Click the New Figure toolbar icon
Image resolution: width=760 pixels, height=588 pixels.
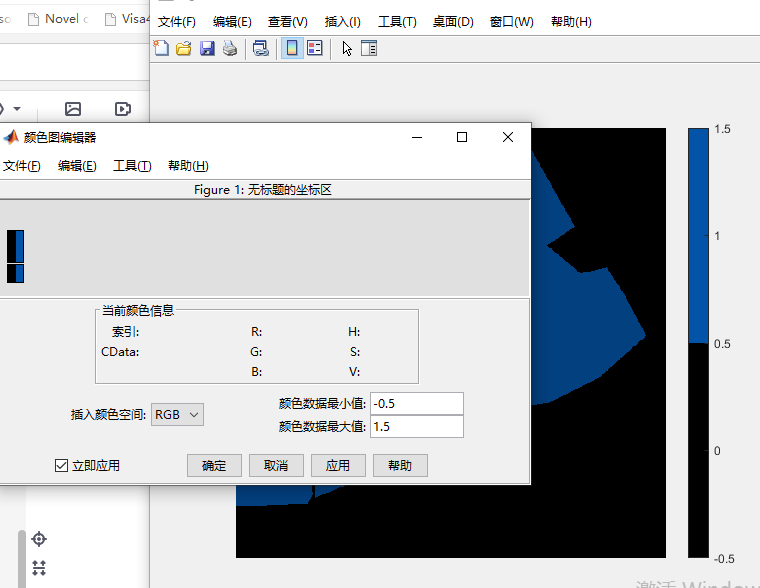pos(161,48)
